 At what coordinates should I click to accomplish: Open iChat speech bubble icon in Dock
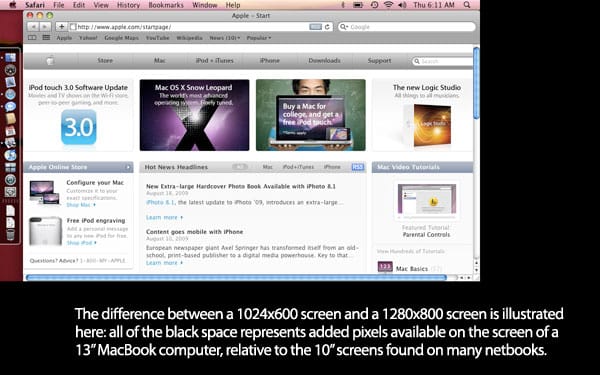[x=10, y=106]
